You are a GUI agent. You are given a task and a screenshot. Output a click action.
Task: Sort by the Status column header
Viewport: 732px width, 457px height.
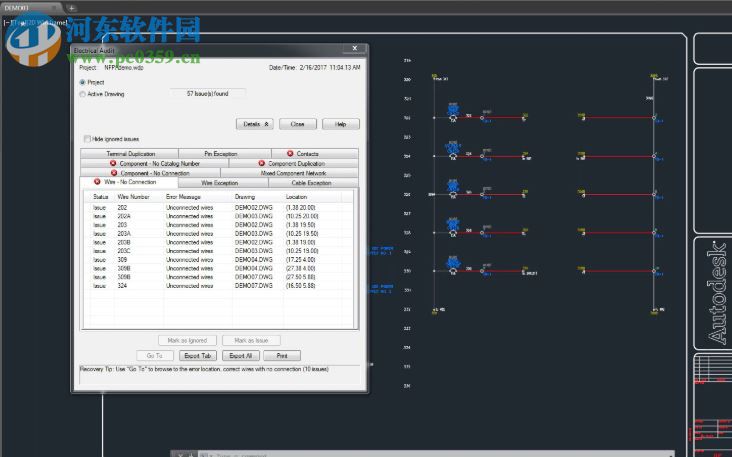[x=100, y=197]
